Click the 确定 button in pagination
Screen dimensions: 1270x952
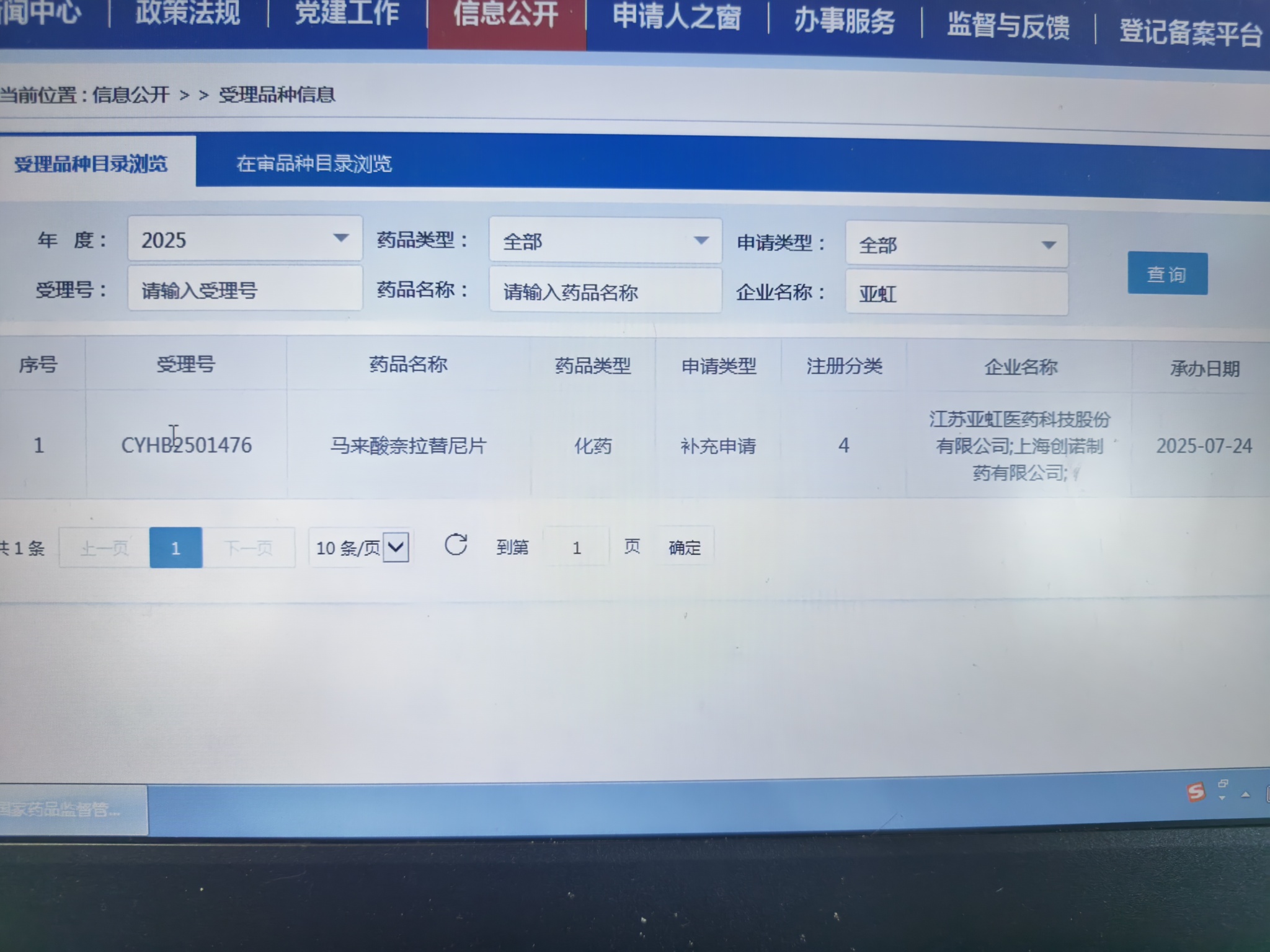click(x=685, y=547)
